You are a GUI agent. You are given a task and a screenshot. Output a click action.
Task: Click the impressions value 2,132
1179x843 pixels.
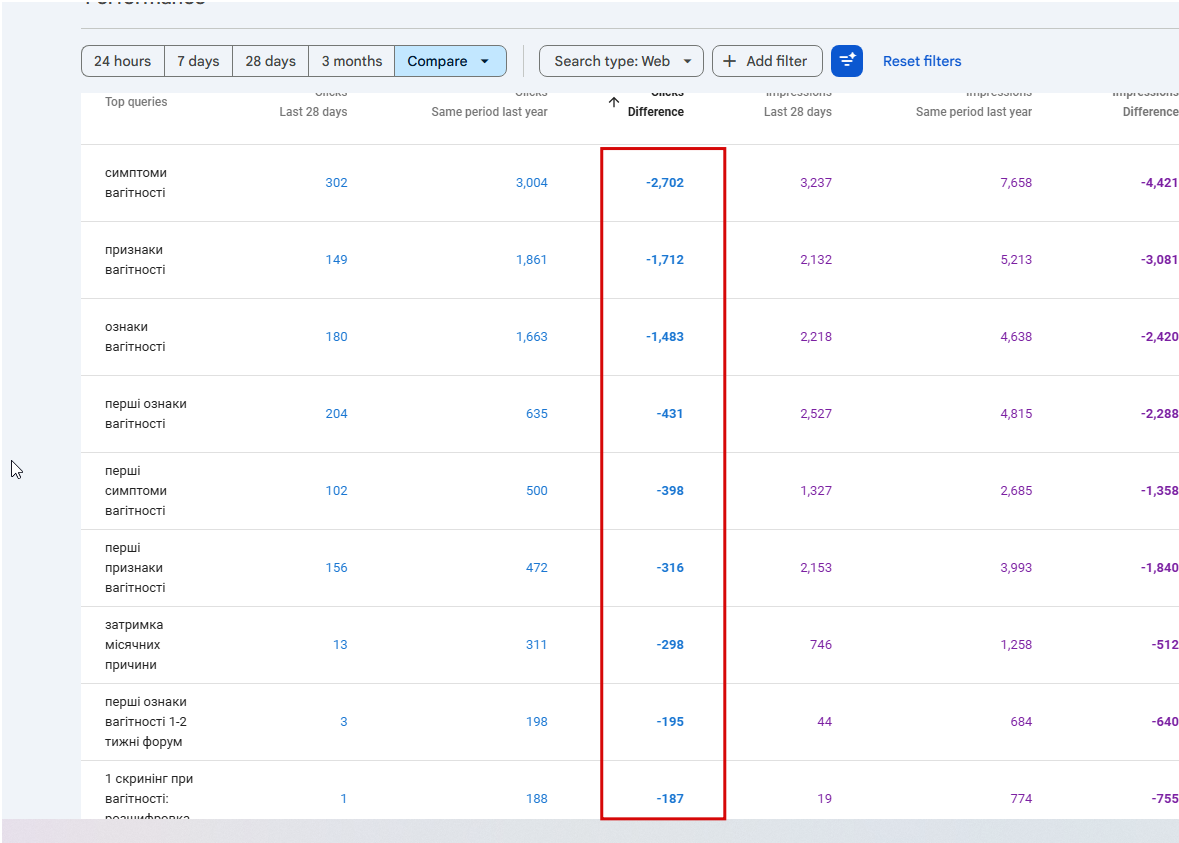pos(816,259)
